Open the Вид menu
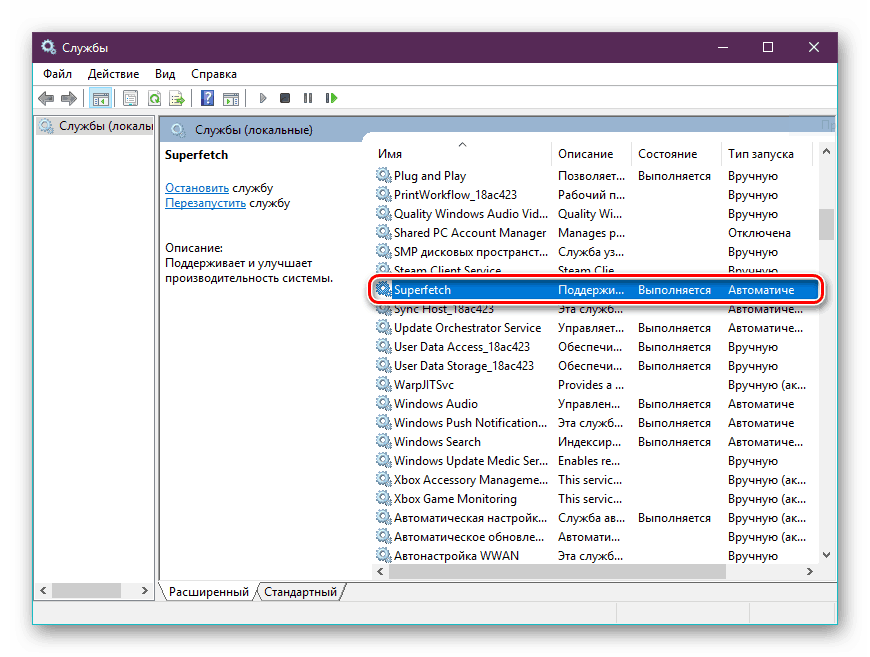870x657 pixels. click(164, 73)
